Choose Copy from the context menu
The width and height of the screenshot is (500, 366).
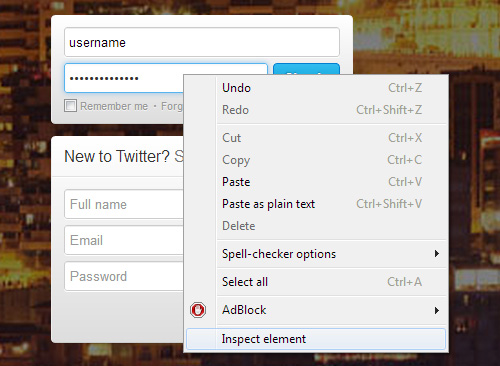pyautogui.click(x=316, y=160)
